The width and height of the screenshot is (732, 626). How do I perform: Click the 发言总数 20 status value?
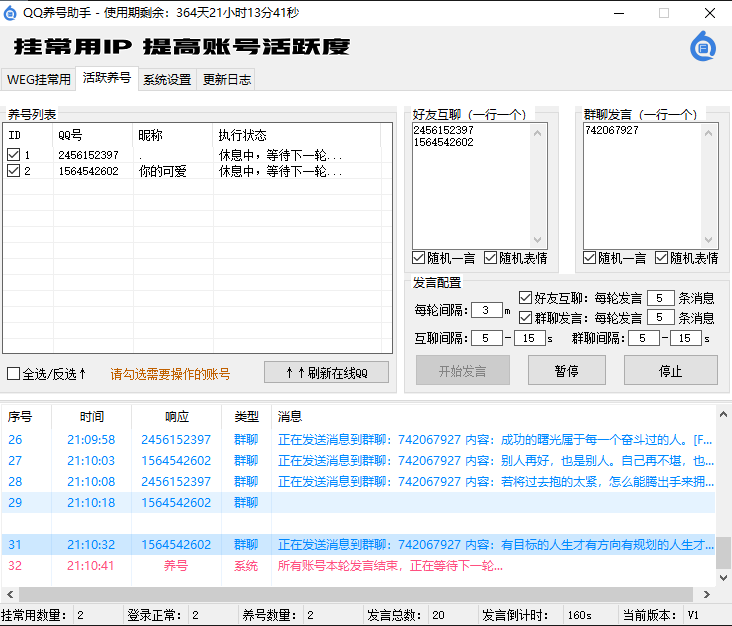[438, 615]
